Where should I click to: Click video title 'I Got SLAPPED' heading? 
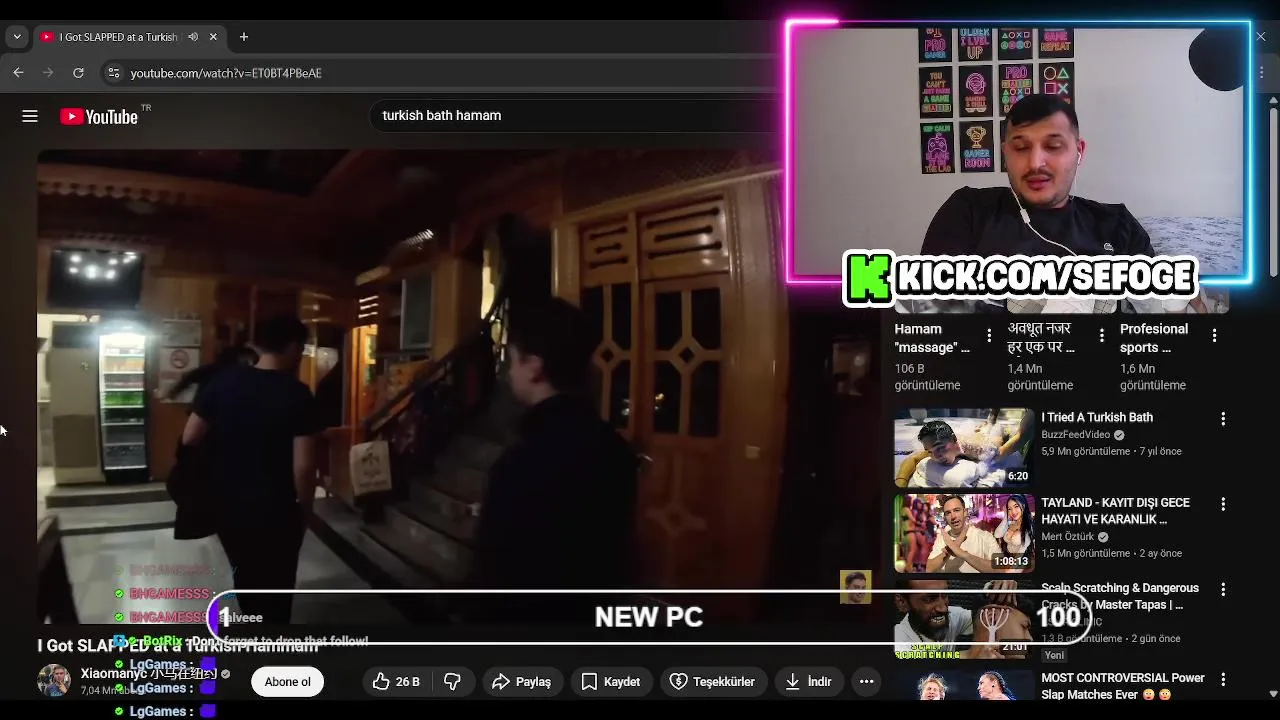178,646
